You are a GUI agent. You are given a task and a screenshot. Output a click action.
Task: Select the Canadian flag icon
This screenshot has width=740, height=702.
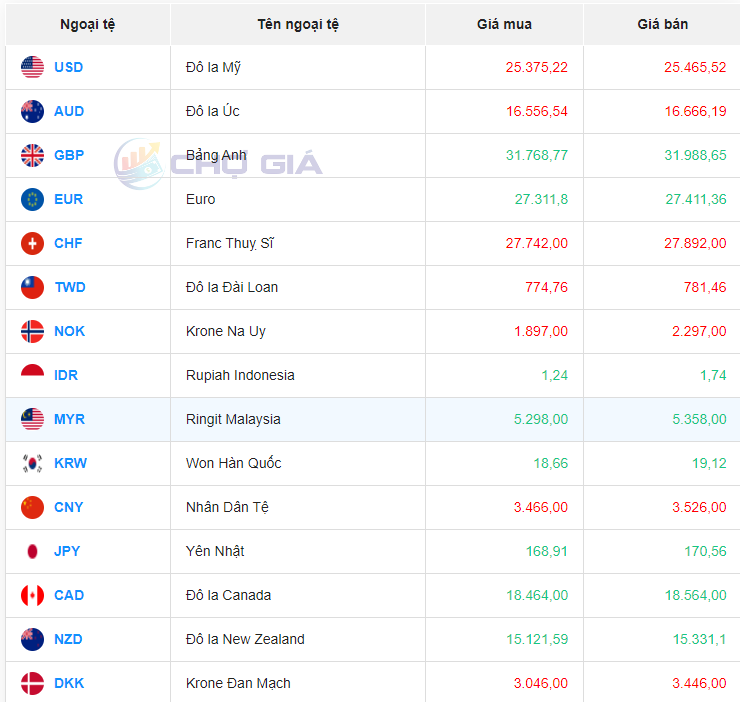coord(33,595)
